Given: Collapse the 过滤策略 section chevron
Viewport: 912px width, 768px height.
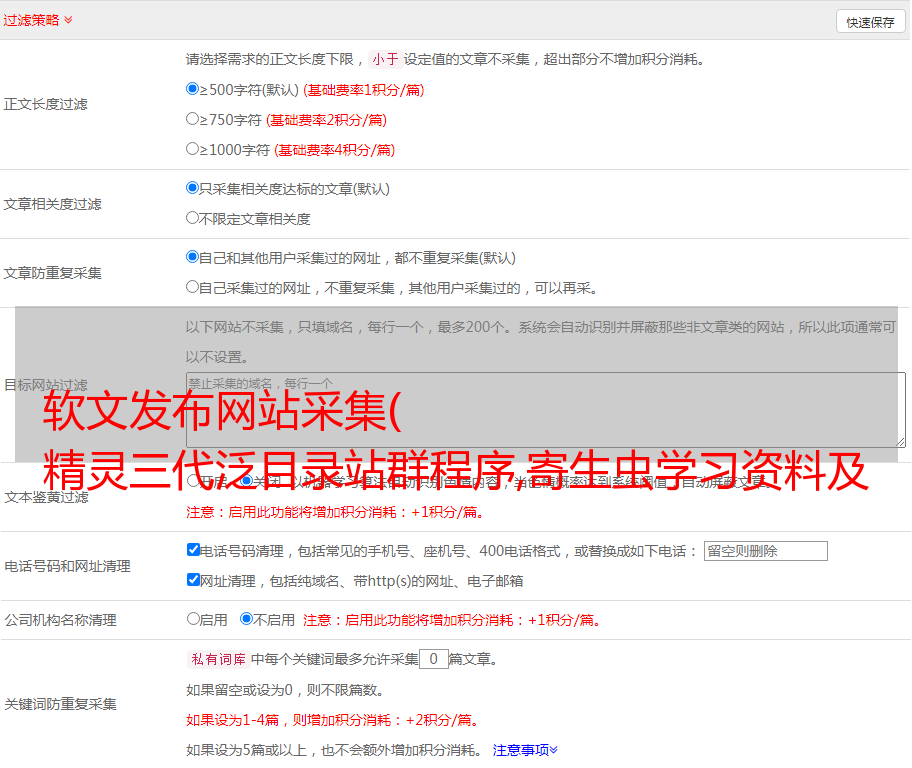Looking at the screenshot, I should click(x=68, y=20).
